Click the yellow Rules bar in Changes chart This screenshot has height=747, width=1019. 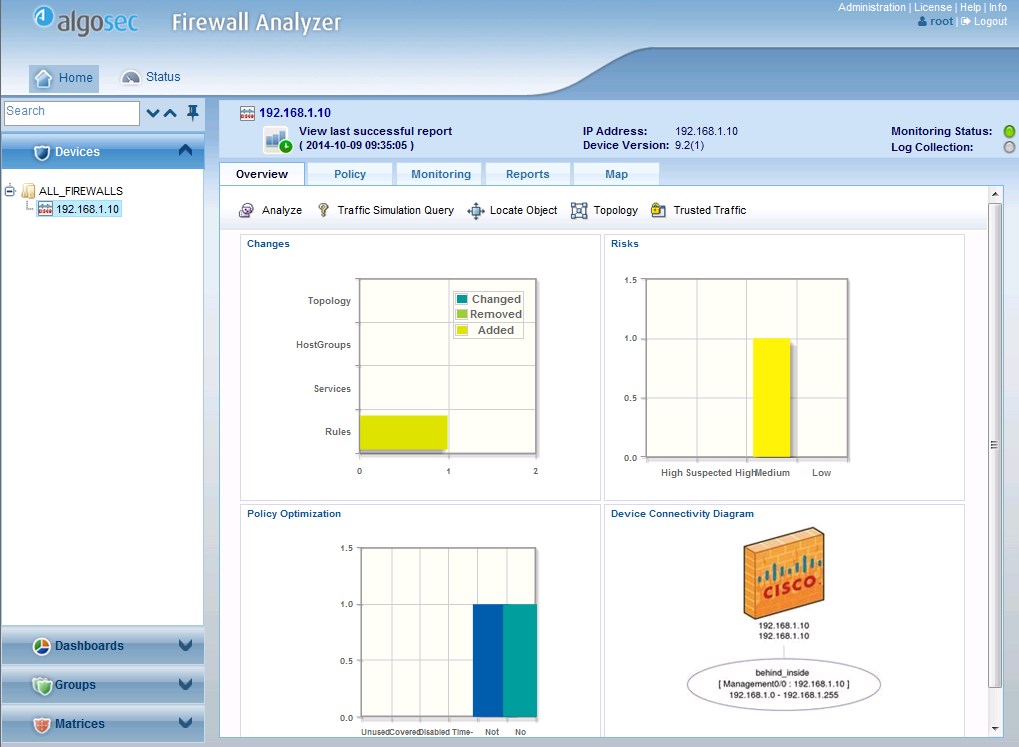[404, 432]
